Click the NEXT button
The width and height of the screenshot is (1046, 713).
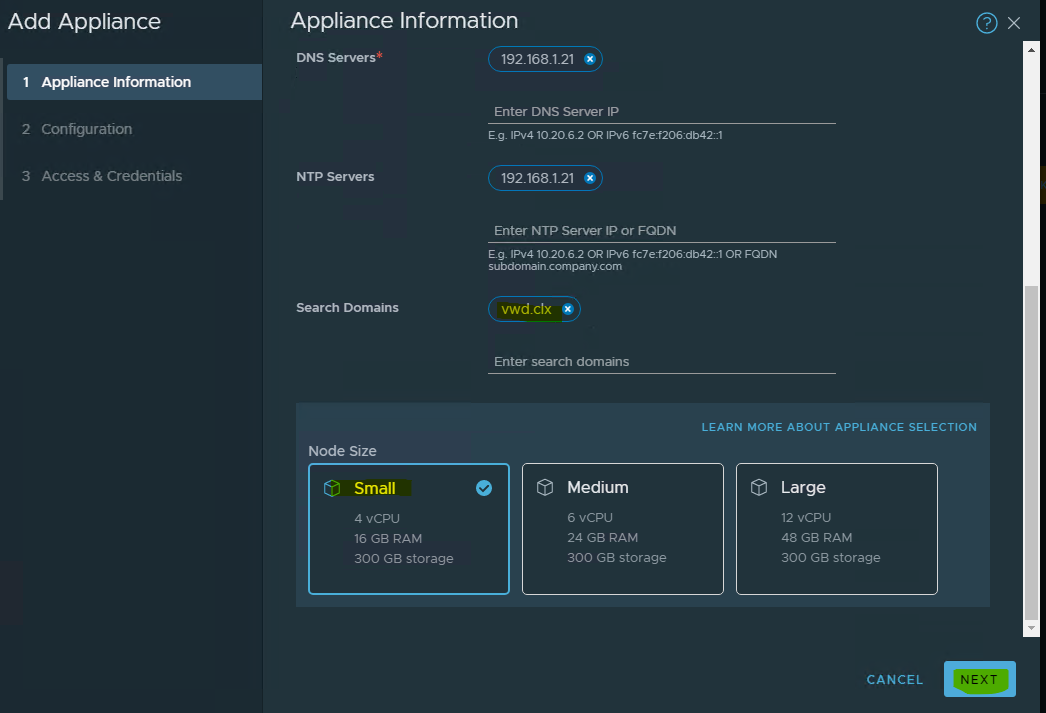click(x=979, y=680)
